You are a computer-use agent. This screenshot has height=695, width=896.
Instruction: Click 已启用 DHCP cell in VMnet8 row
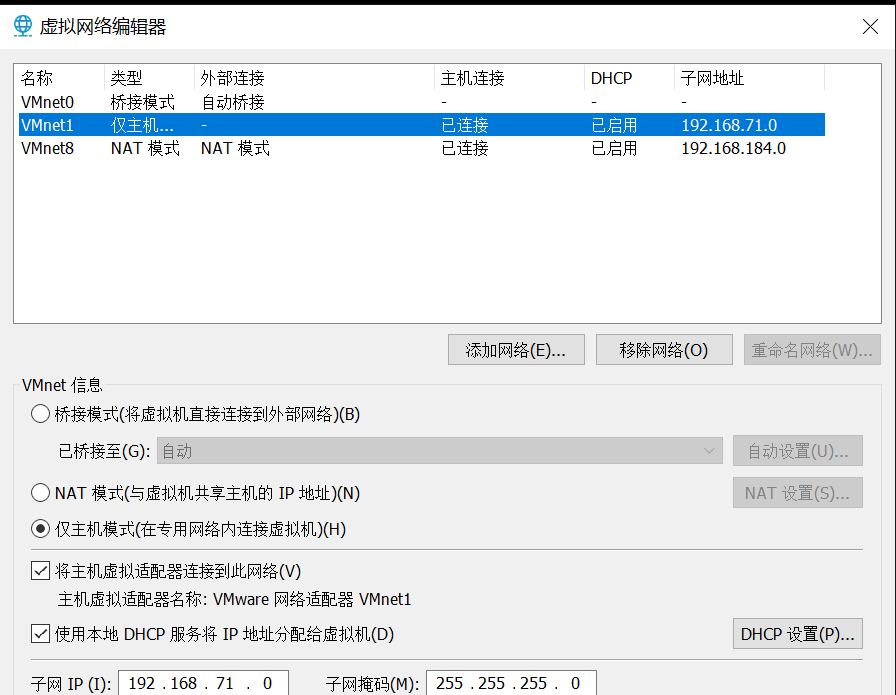click(x=614, y=149)
